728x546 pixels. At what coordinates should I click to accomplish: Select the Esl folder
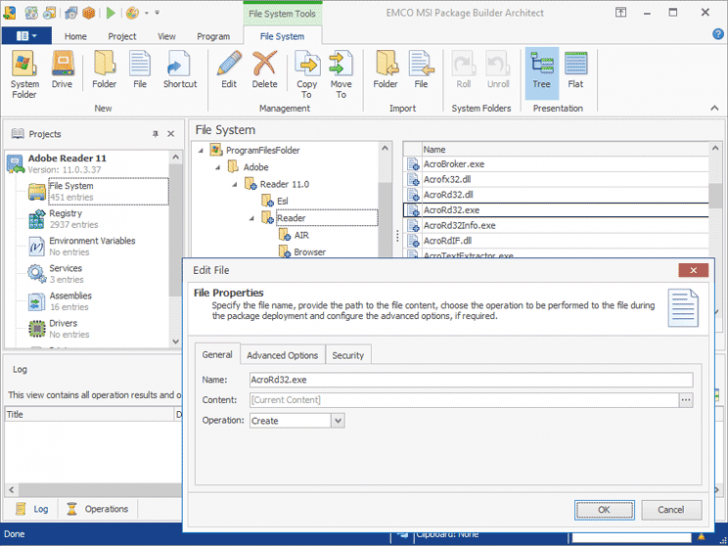pyautogui.click(x=282, y=201)
